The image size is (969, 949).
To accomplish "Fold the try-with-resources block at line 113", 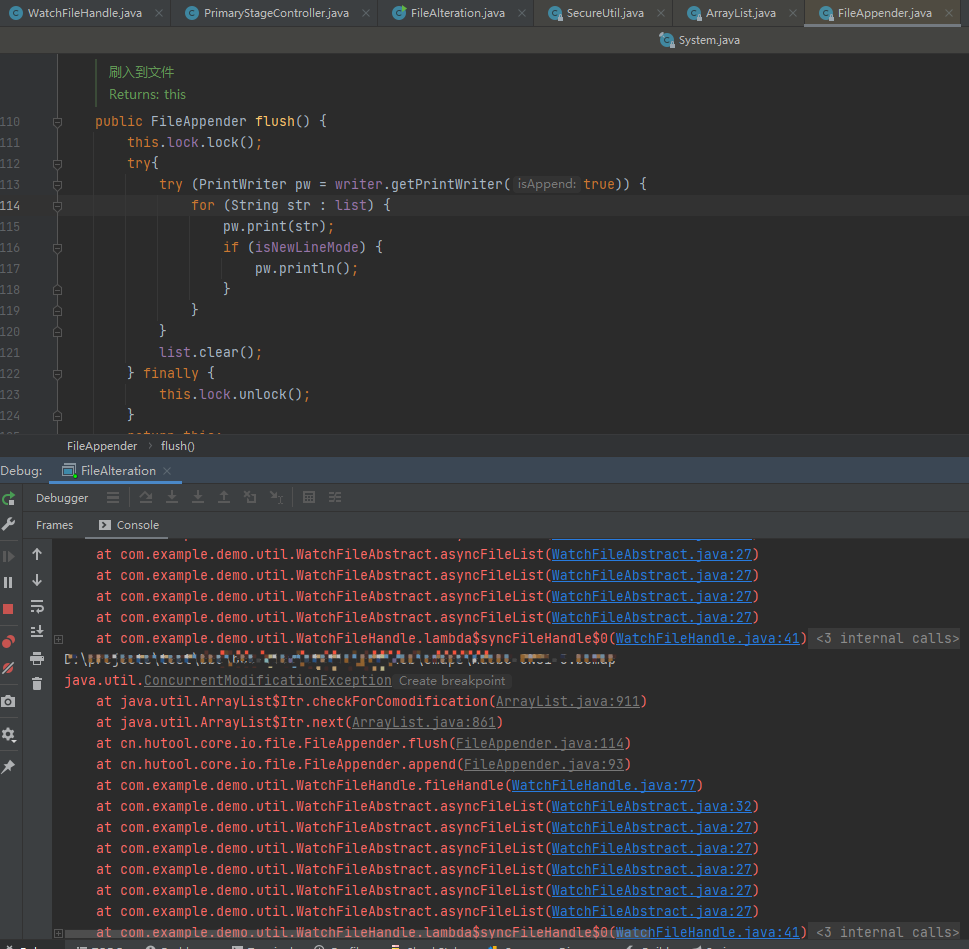I will pos(57,185).
